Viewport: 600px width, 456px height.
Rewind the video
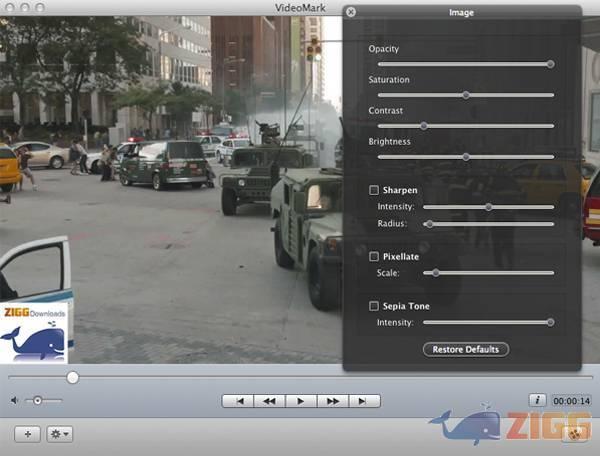tap(270, 401)
